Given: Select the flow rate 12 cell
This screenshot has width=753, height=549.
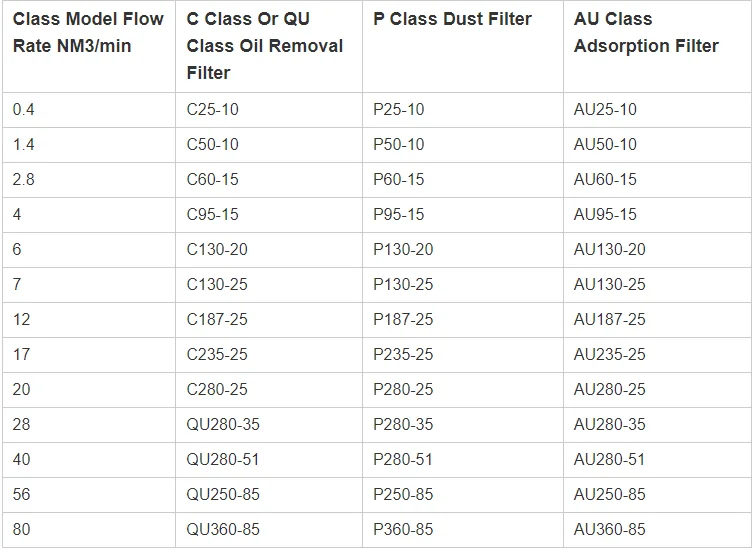Looking at the screenshot, I should 89,320.
